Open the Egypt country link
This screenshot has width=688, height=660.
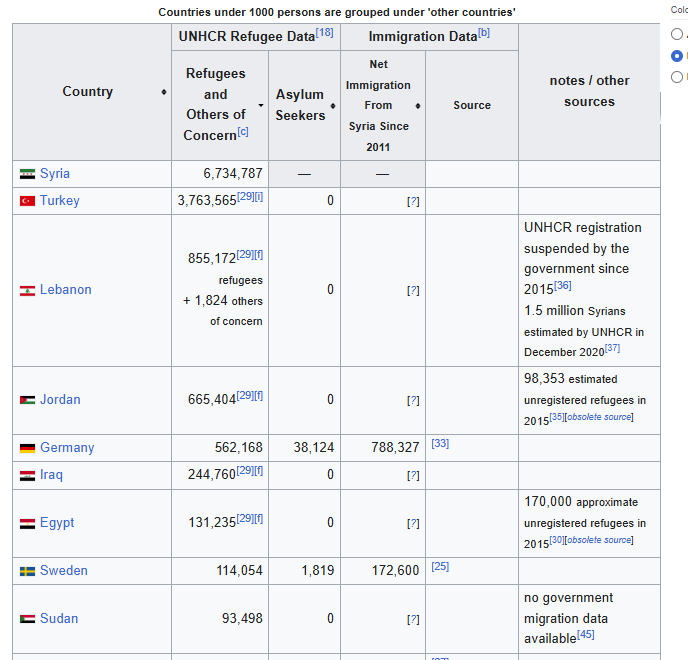57,523
